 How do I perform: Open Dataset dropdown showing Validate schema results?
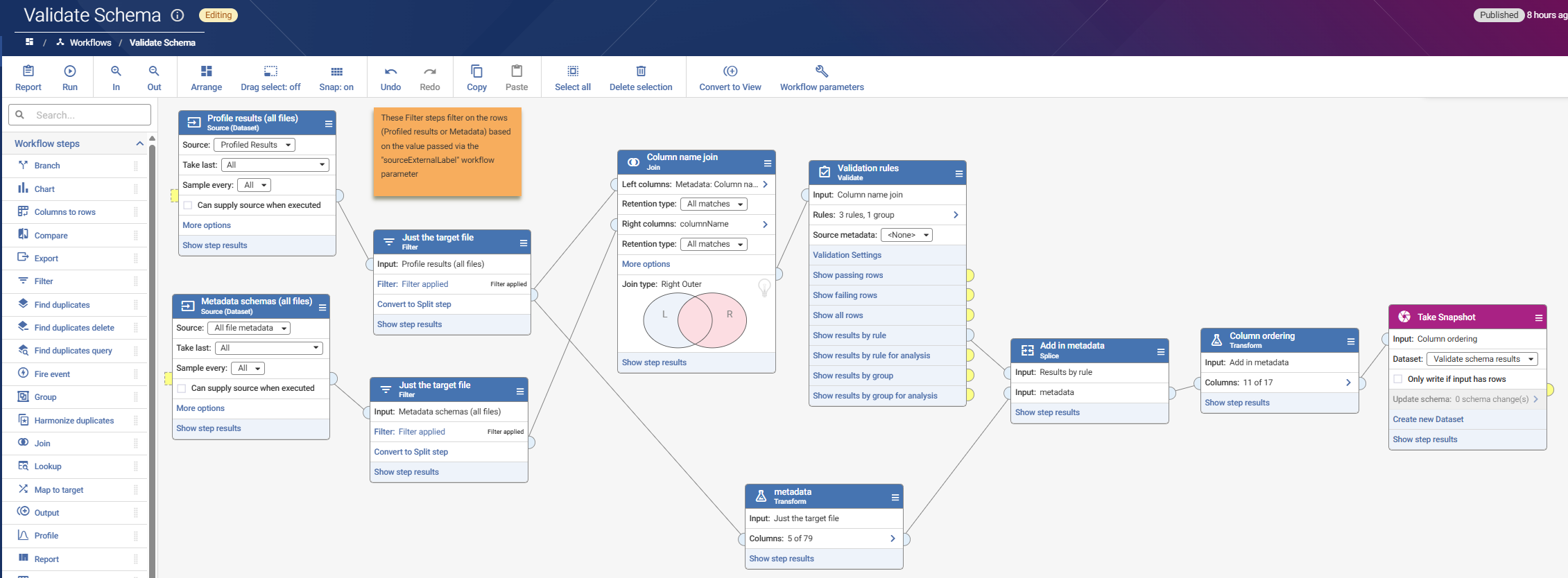1482,359
